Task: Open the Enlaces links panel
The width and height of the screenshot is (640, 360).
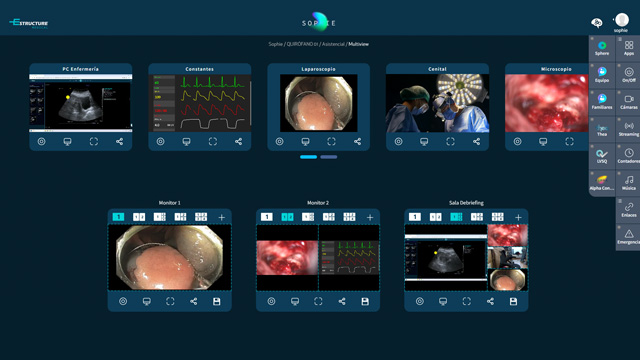Action: [629, 210]
